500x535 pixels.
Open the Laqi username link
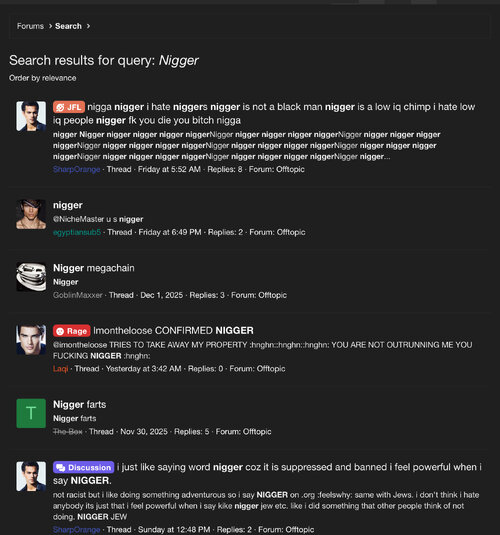coord(60,369)
